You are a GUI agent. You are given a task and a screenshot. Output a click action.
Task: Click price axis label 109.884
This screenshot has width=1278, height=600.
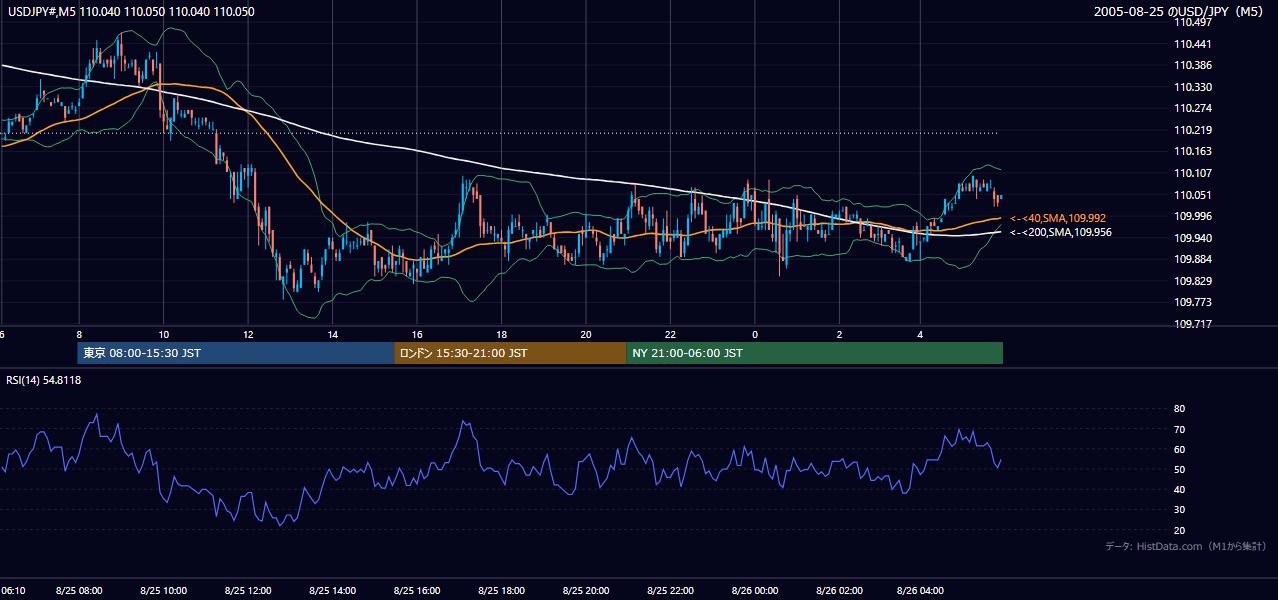pos(1192,259)
